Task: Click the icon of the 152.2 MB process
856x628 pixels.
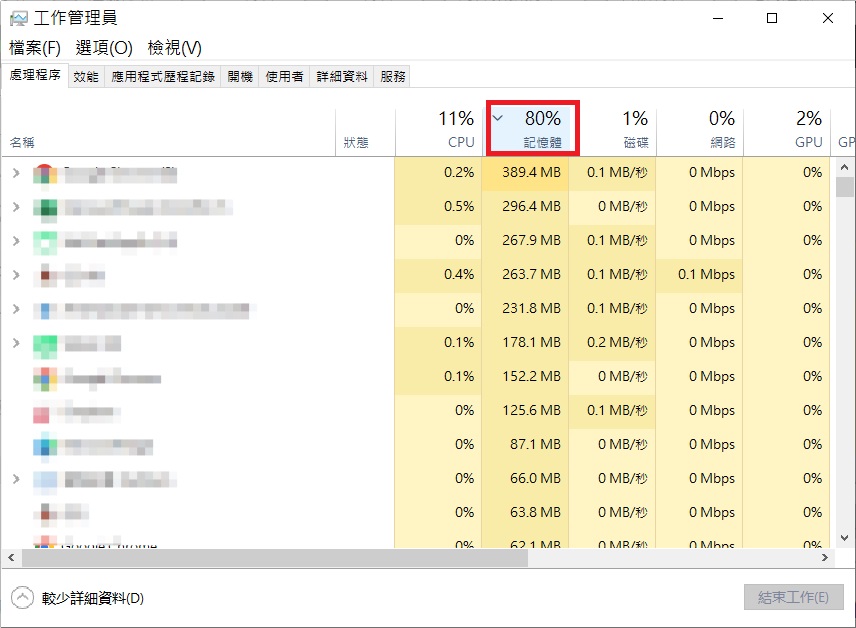Action: [45, 378]
